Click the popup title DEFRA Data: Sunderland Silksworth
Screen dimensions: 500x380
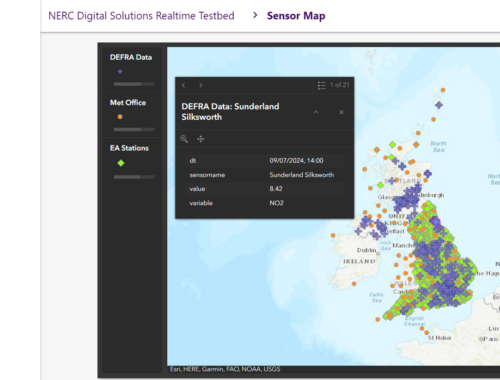230,112
